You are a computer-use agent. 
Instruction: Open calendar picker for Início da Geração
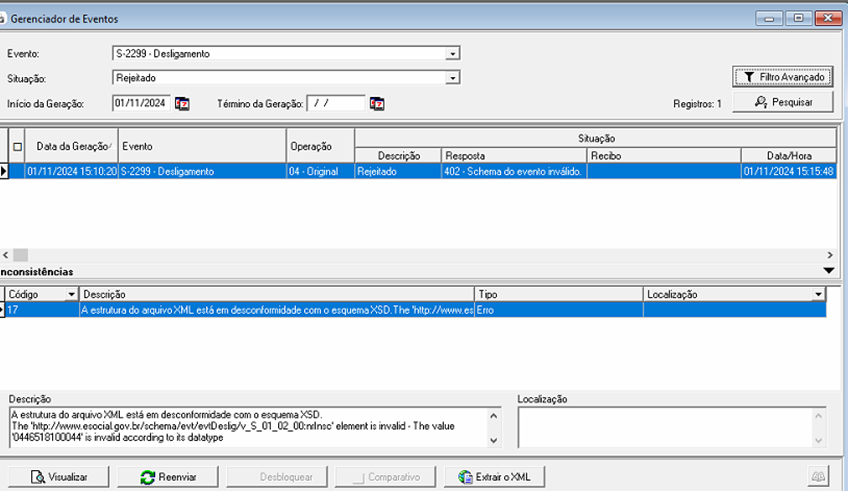coord(182,103)
